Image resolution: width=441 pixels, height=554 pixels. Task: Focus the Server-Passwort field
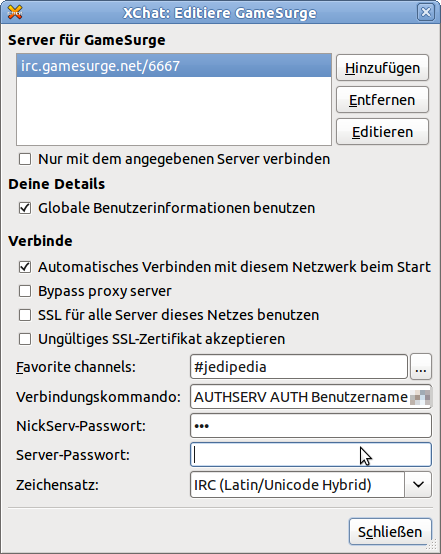pyautogui.click(x=311, y=455)
